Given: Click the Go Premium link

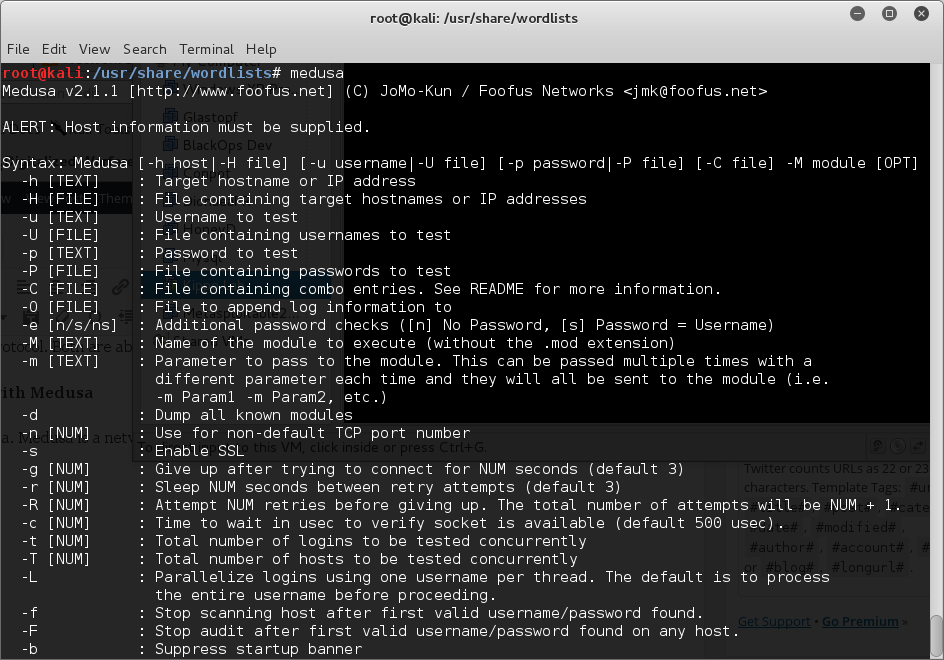Looking at the screenshot, I should coord(860,621).
